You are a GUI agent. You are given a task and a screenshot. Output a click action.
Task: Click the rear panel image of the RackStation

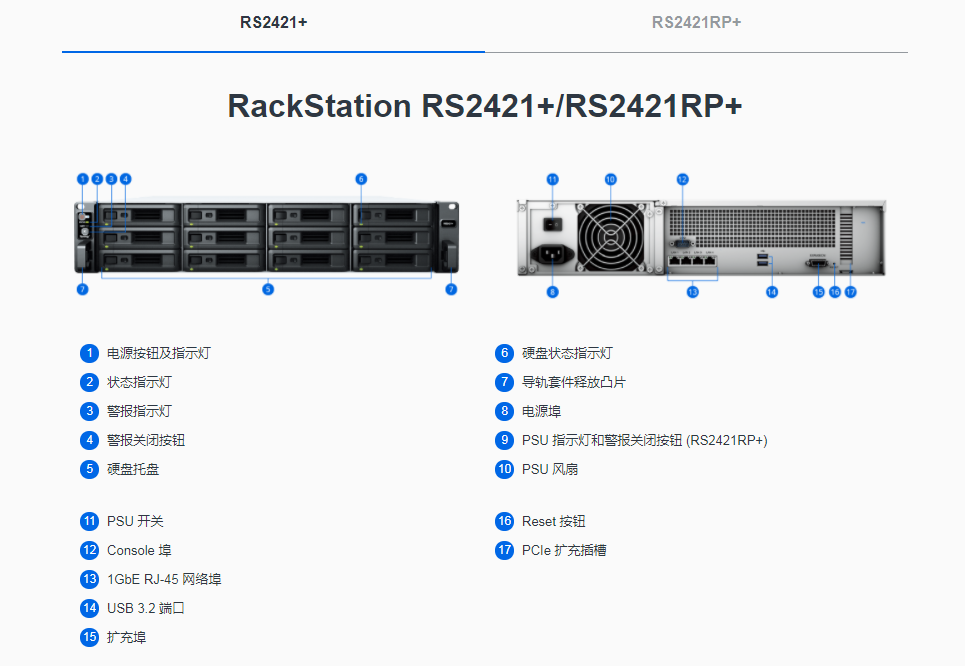coord(701,237)
